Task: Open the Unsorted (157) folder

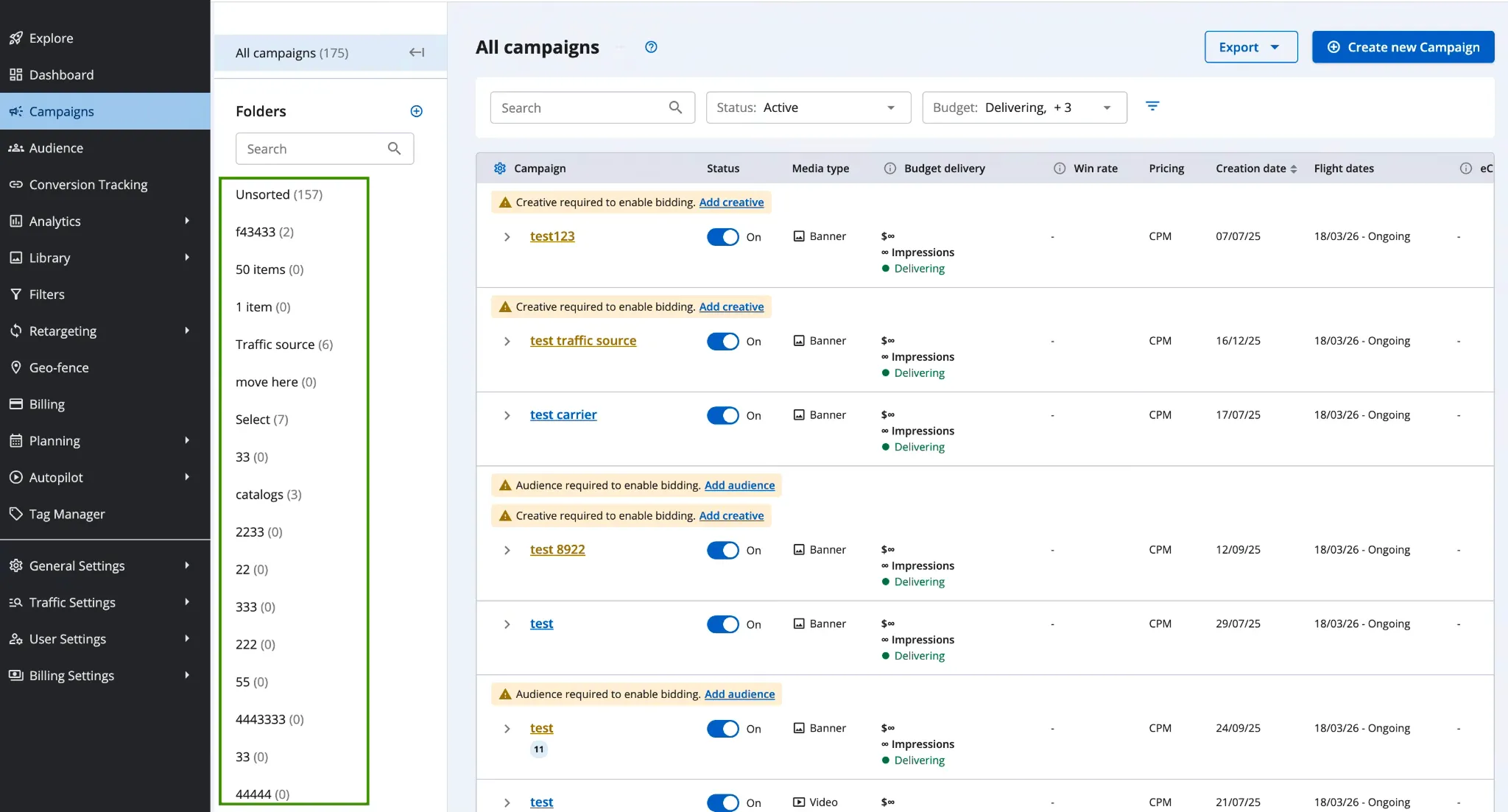Action: tap(279, 194)
